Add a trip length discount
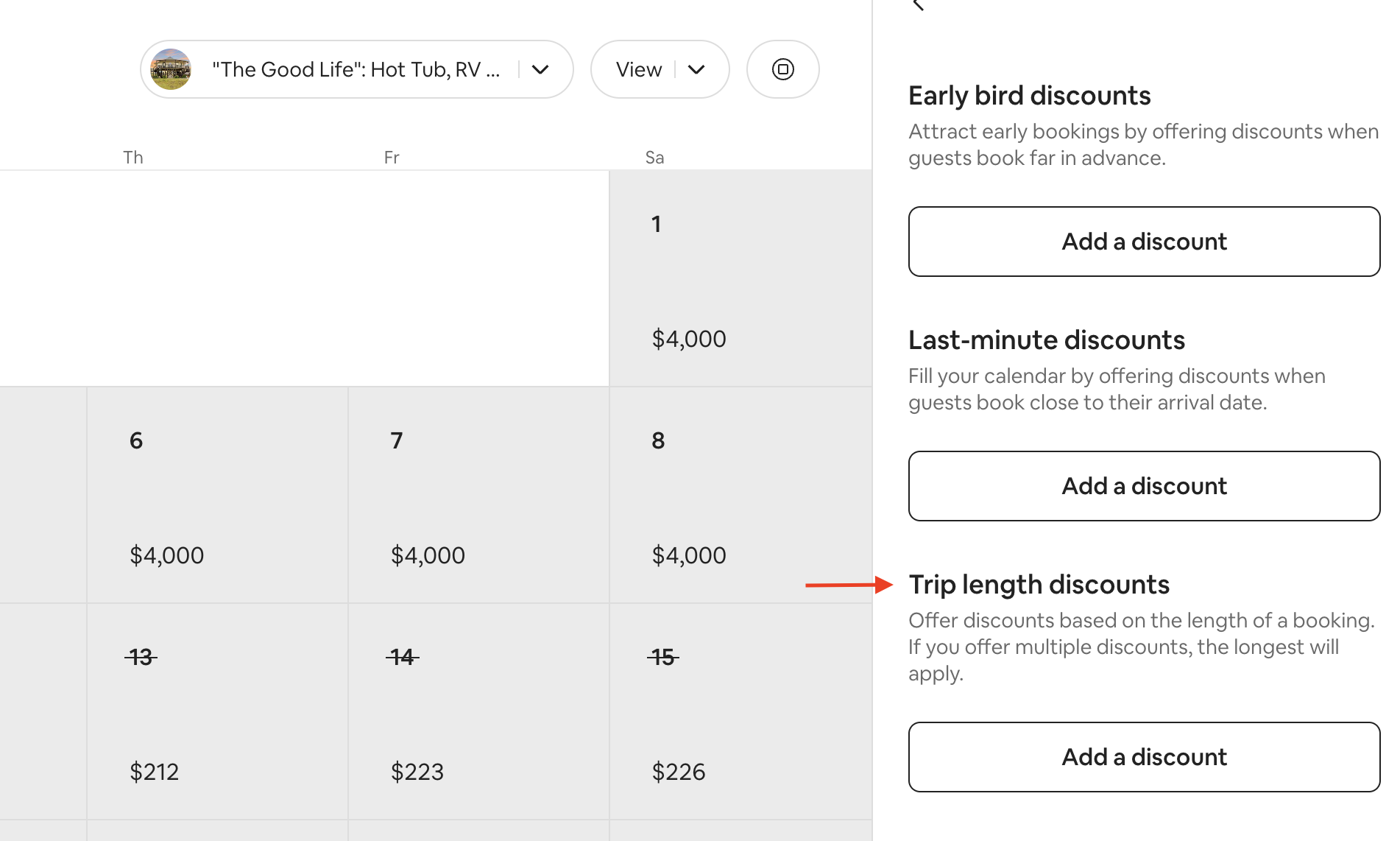This screenshot has height=841, width=1400. (1144, 757)
